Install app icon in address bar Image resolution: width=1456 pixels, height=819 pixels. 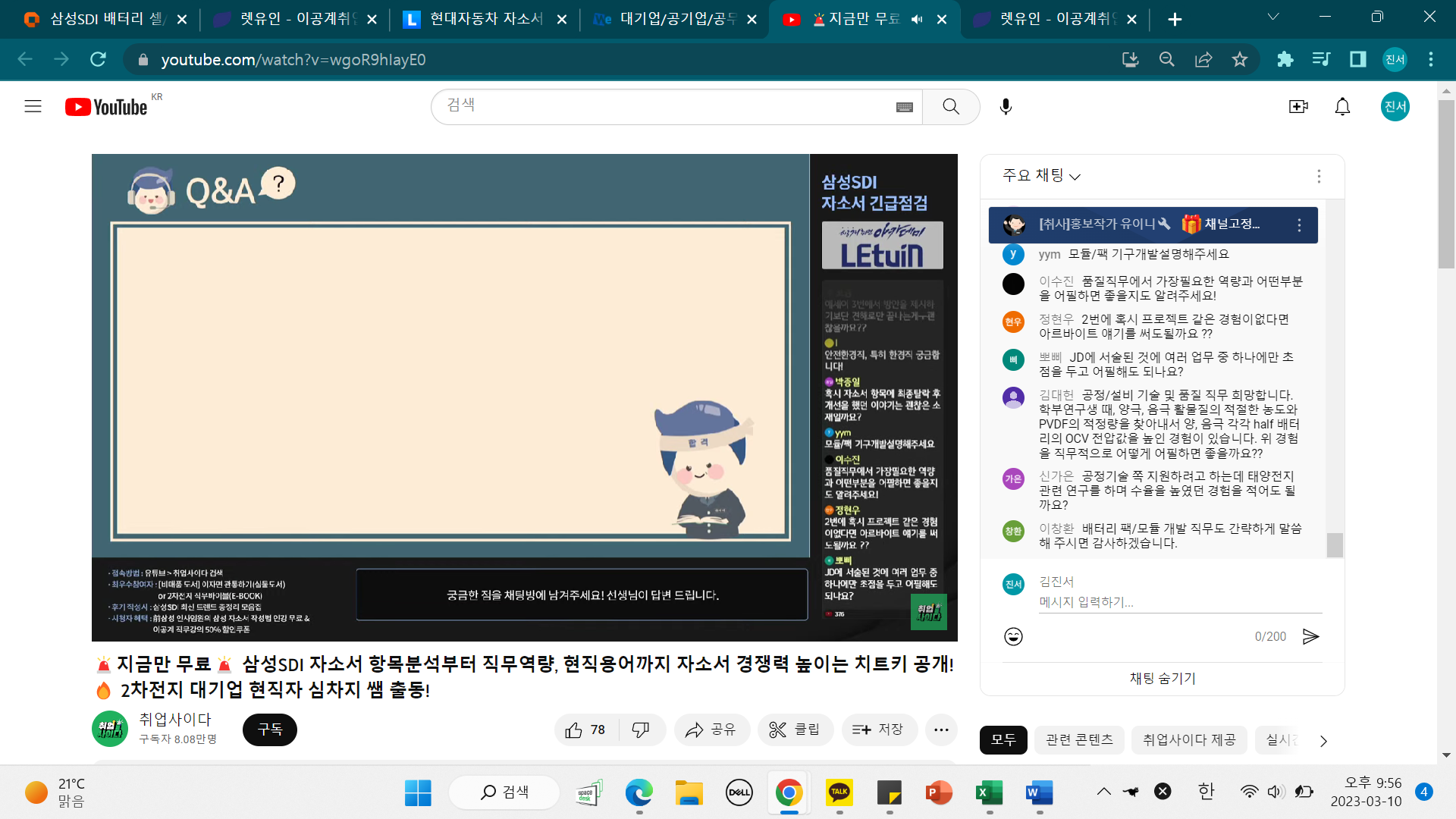(1131, 59)
